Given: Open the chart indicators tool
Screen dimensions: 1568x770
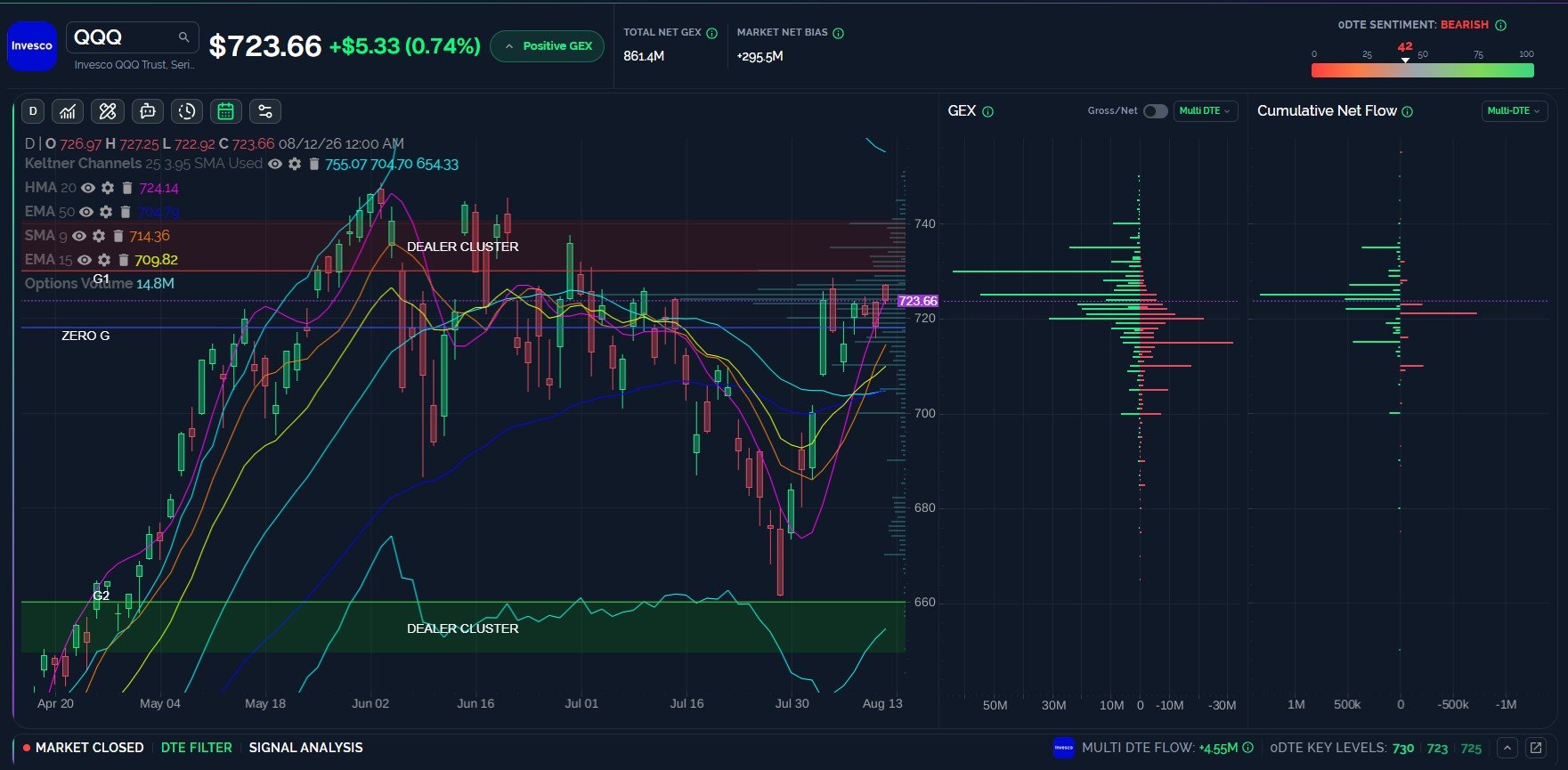Looking at the screenshot, I should pyautogui.click(x=68, y=111).
